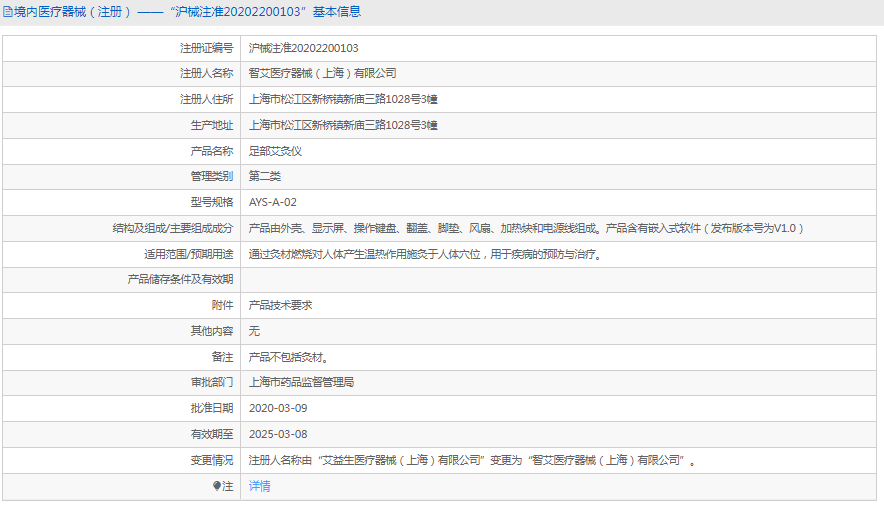Select the page title 境内医疗器械（注册）基本信息
Image resolution: width=884 pixels, height=505 pixels.
tap(187, 12)
